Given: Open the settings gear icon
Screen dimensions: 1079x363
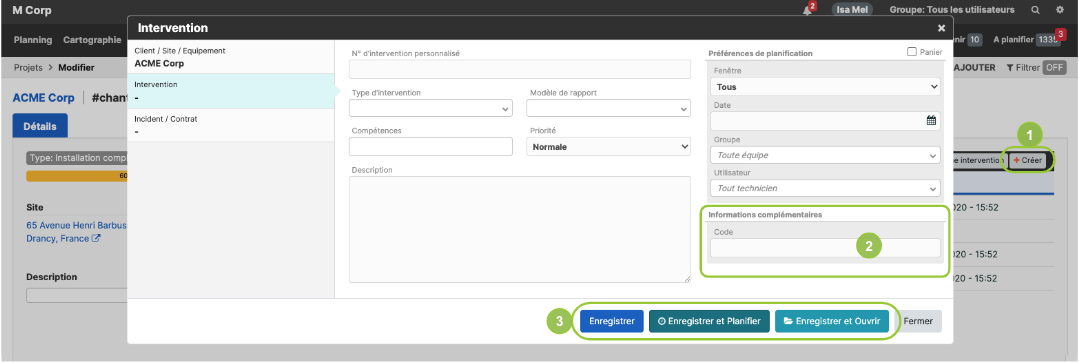Looking at the screenshot, I should point(1060,10).
